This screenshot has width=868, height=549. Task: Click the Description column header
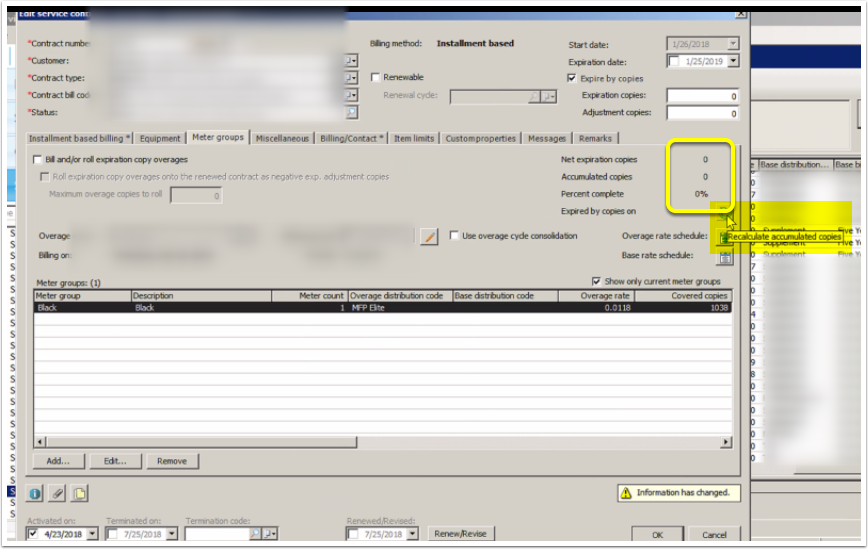coord(202,296)
